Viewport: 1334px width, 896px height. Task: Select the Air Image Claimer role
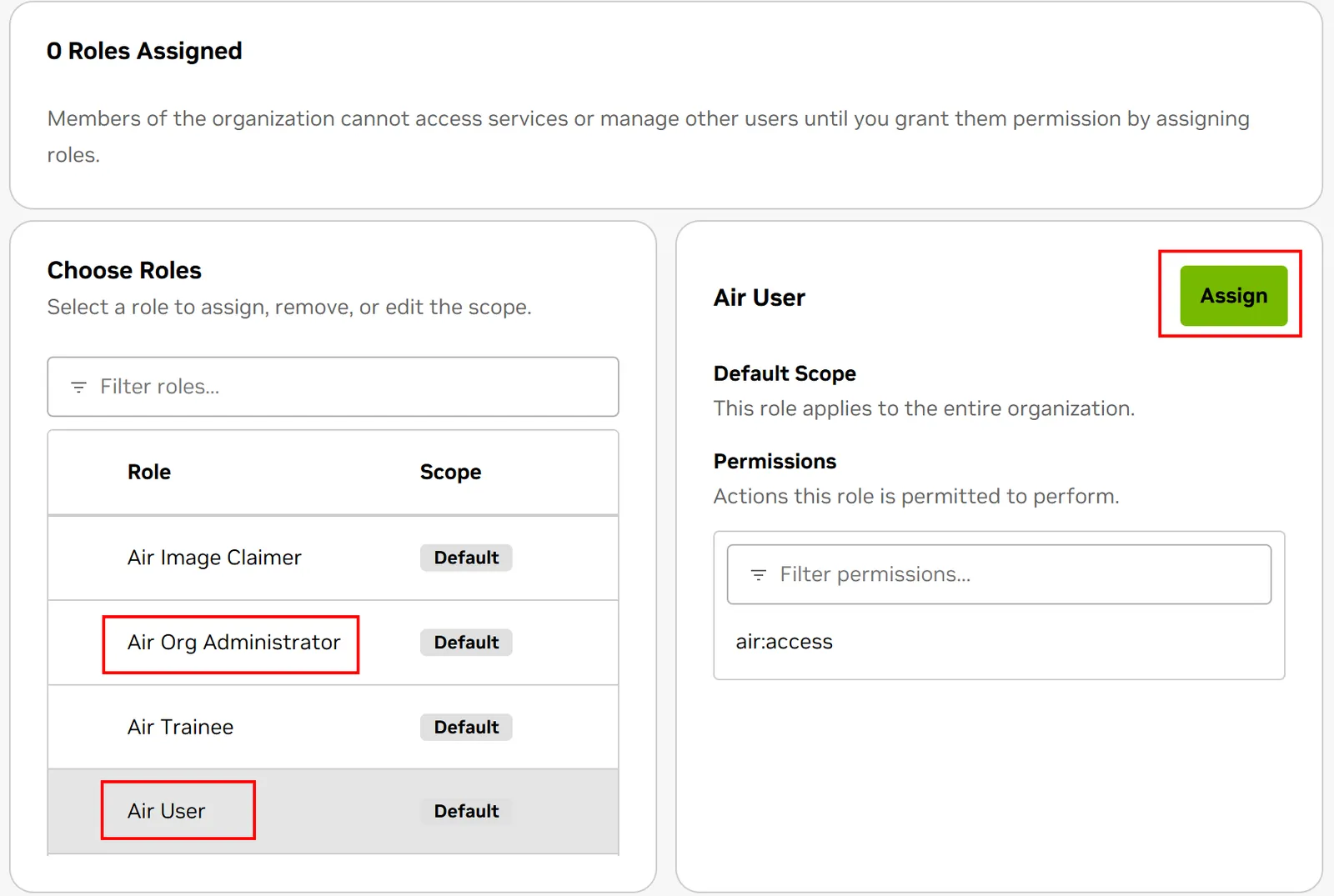[x=333, y=558]
